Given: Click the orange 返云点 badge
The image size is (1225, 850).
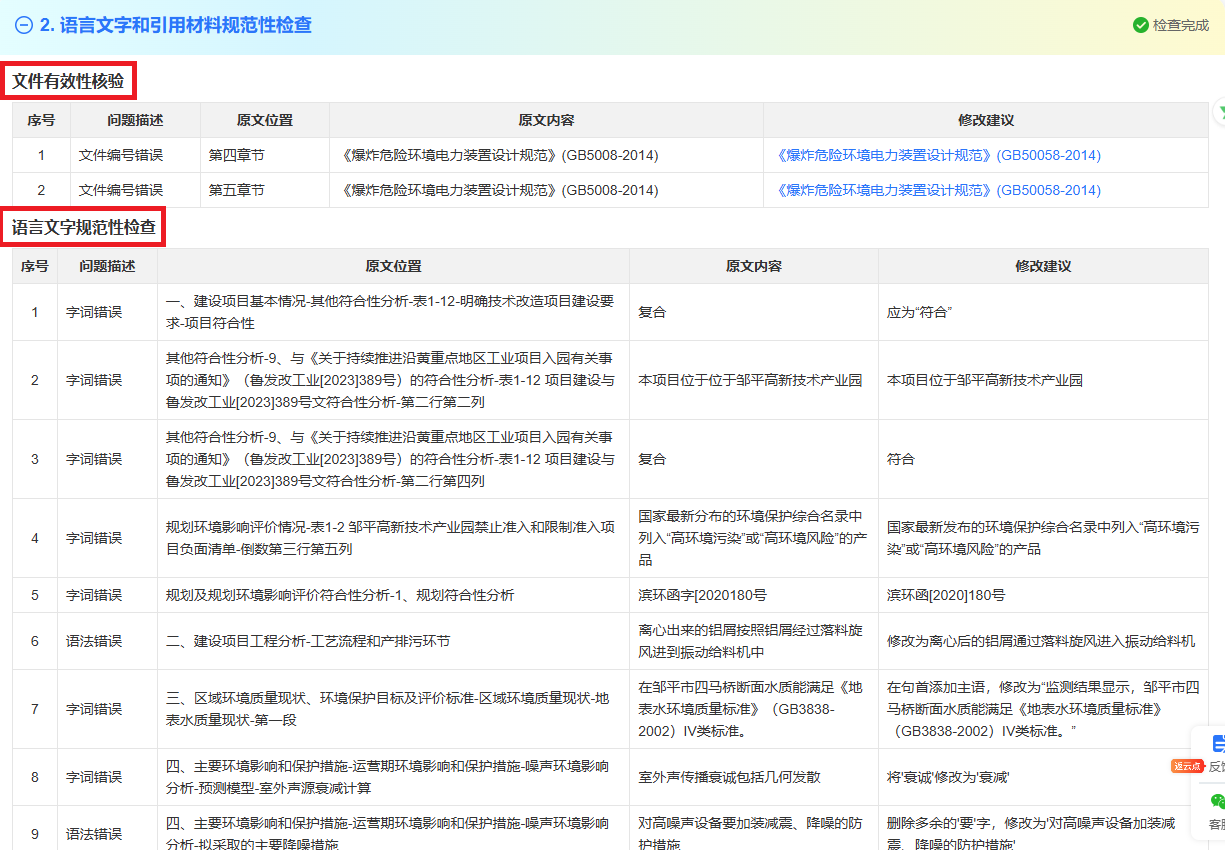Looking at the screenshot, I should [x=1187, y=766].
